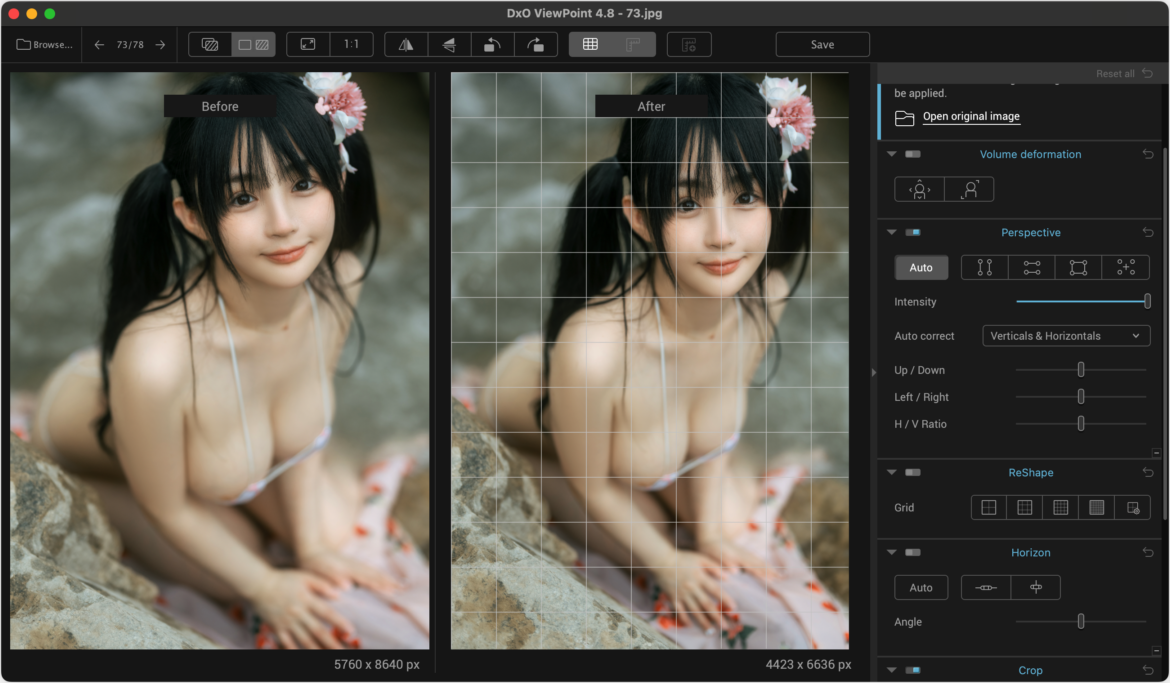
Task: Flip the image horizontally
Action: (406, 45)
